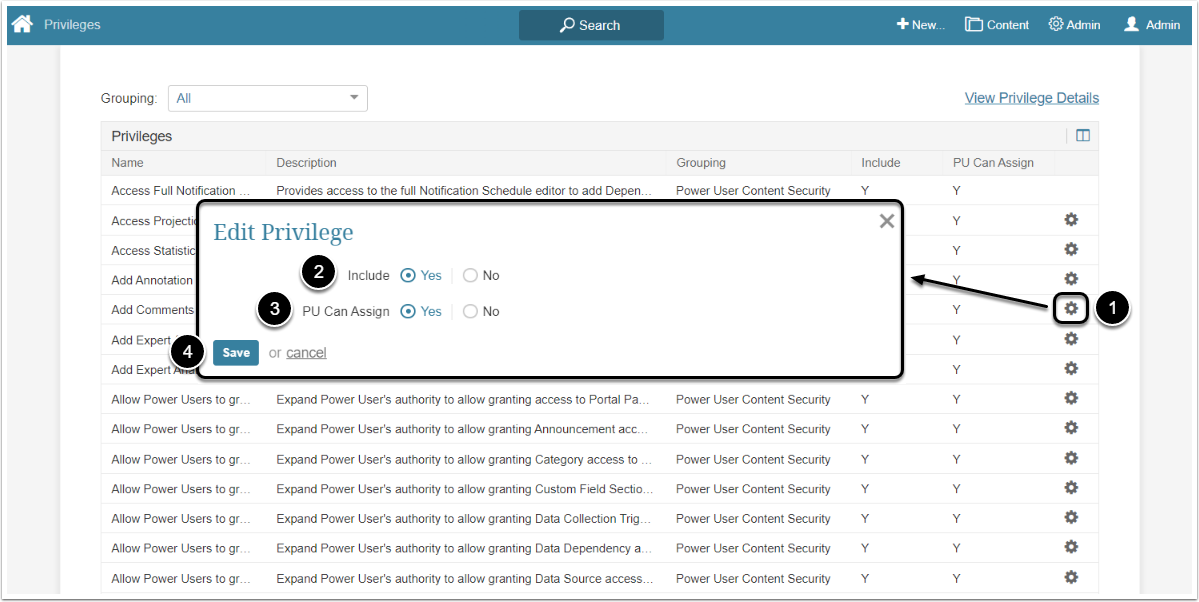Expand the Grouping dropdown
The height and width of the screenshot is (602, 1199).
[x=267, y=98]
